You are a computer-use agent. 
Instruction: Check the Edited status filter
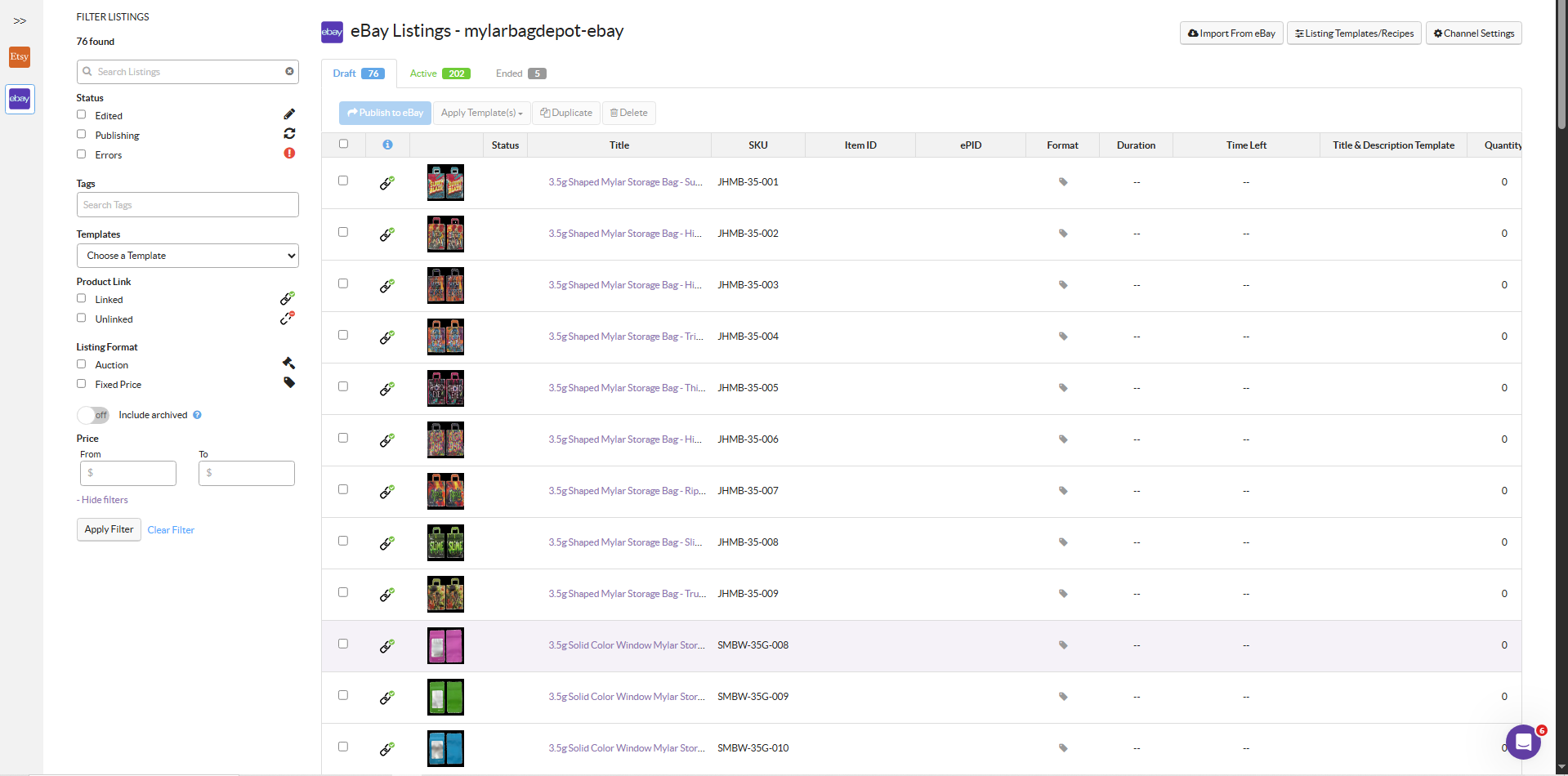(82, 115)
